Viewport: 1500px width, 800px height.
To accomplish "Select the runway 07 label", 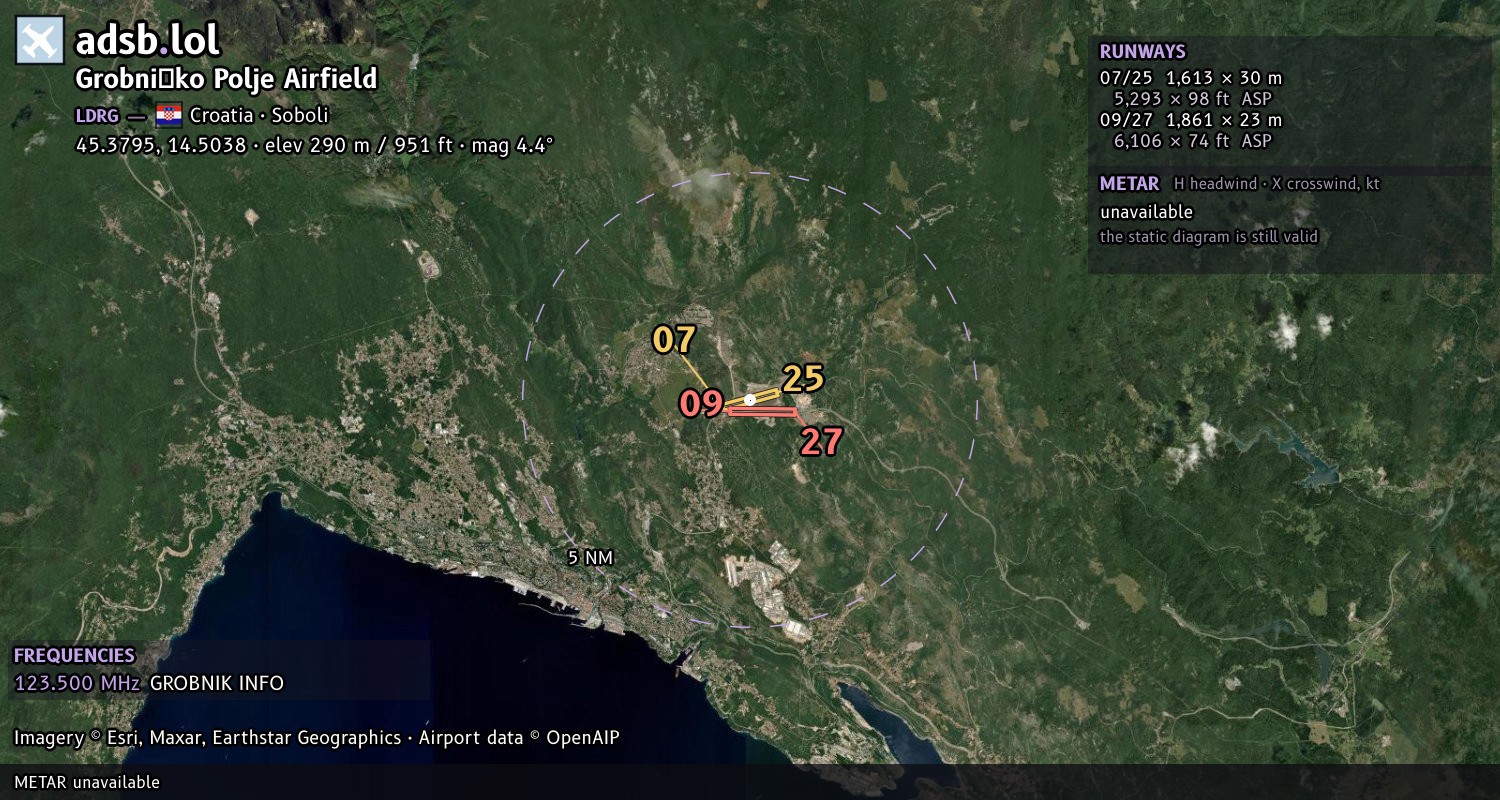I will tap(674, 340).
